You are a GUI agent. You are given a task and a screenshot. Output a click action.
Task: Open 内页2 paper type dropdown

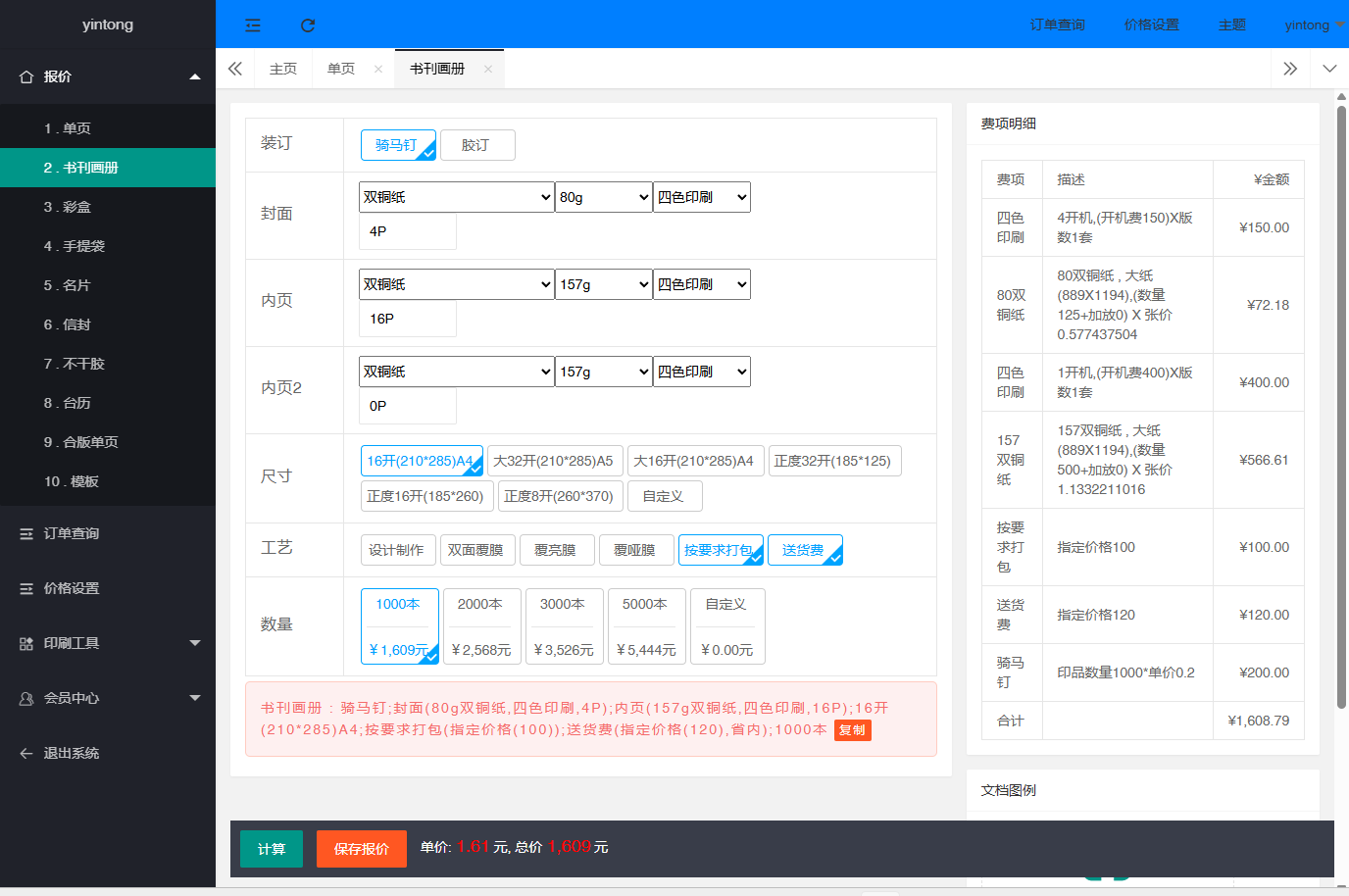point(457,372)
